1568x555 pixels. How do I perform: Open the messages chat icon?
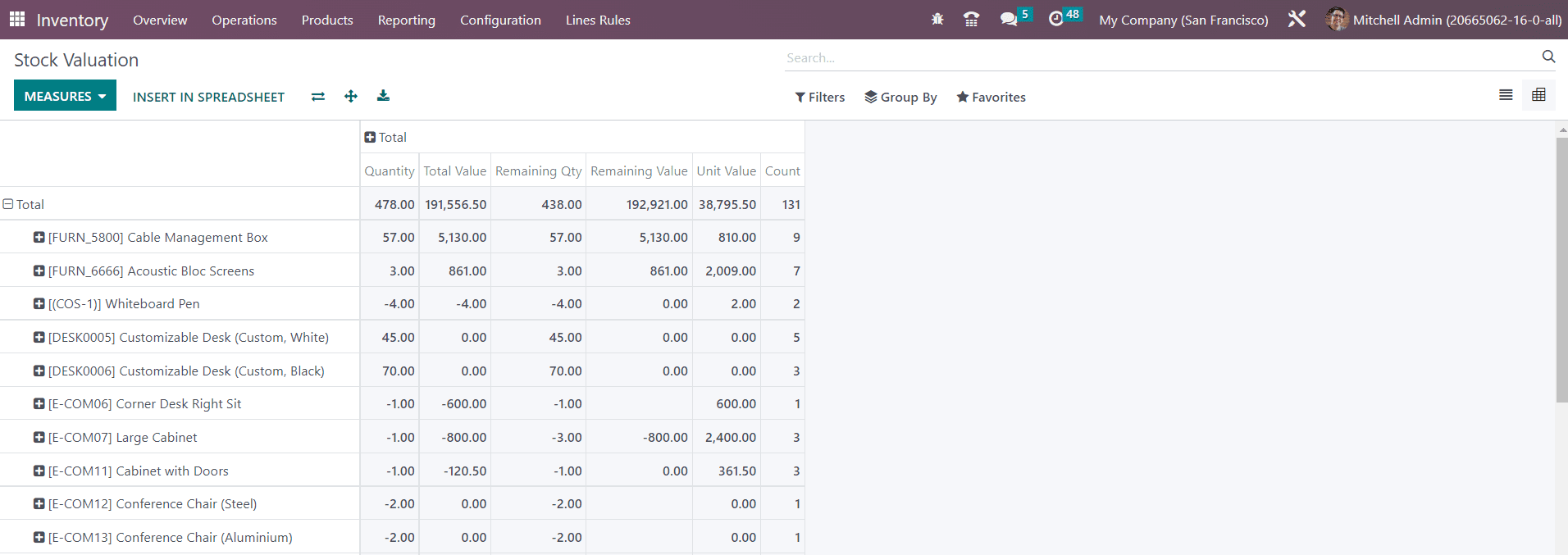point(1009,20)
